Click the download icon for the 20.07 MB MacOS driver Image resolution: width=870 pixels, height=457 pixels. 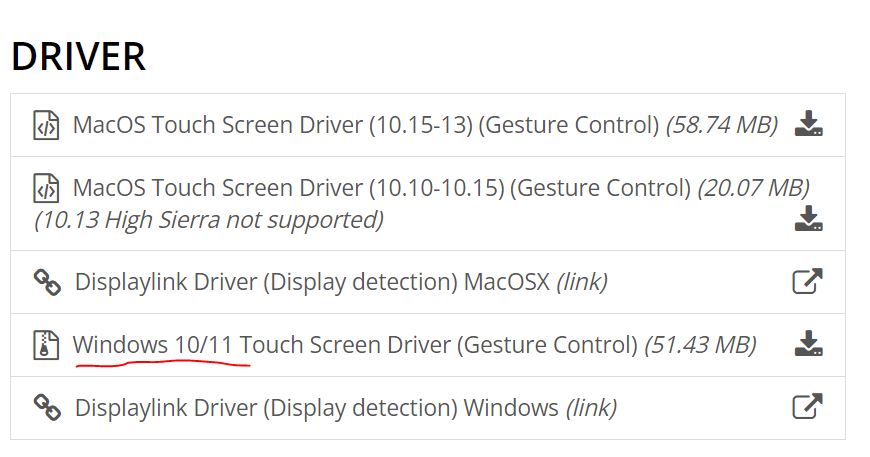click(808, 219)
